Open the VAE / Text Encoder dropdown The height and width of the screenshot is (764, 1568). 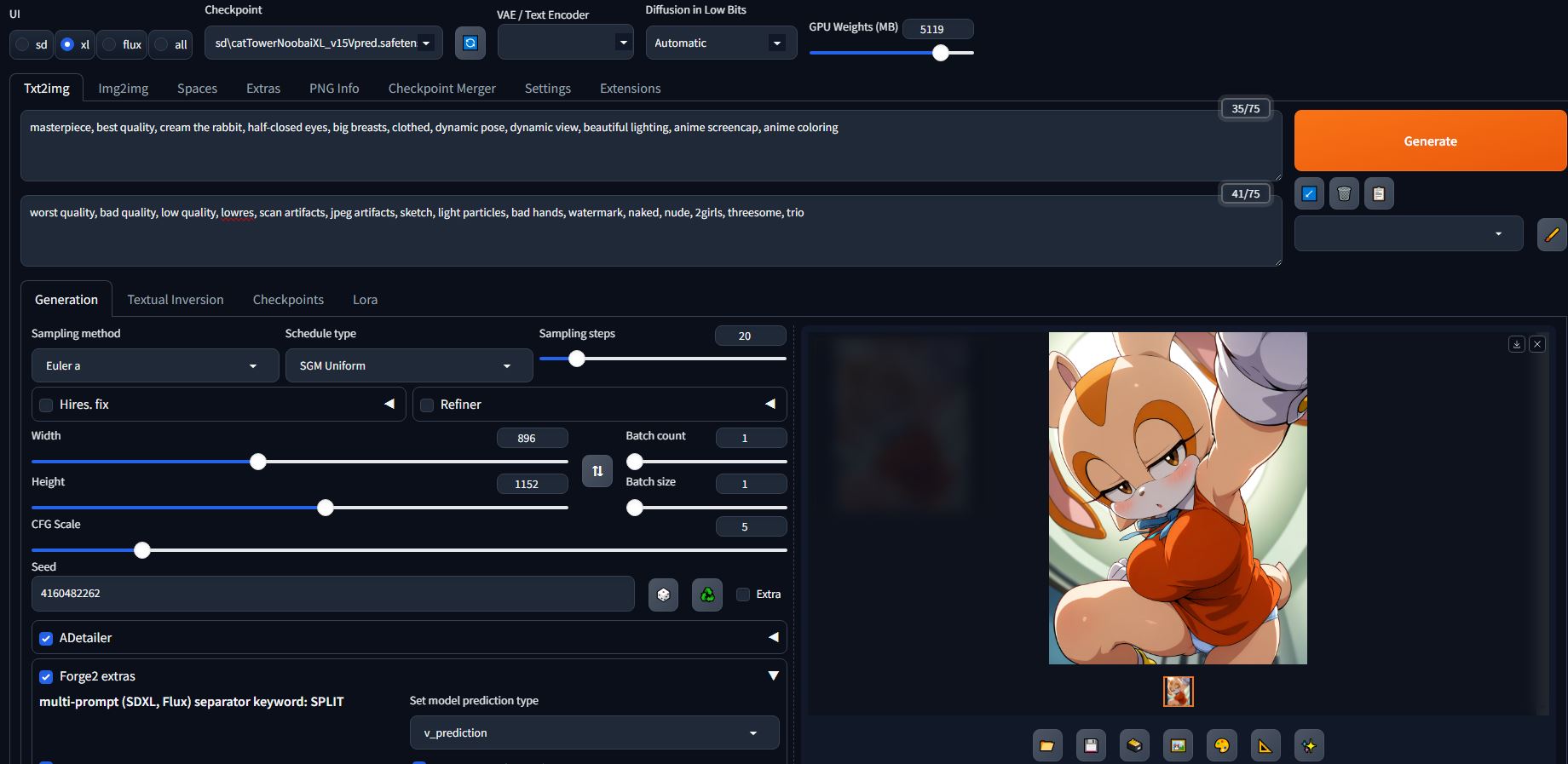[565, 43]
